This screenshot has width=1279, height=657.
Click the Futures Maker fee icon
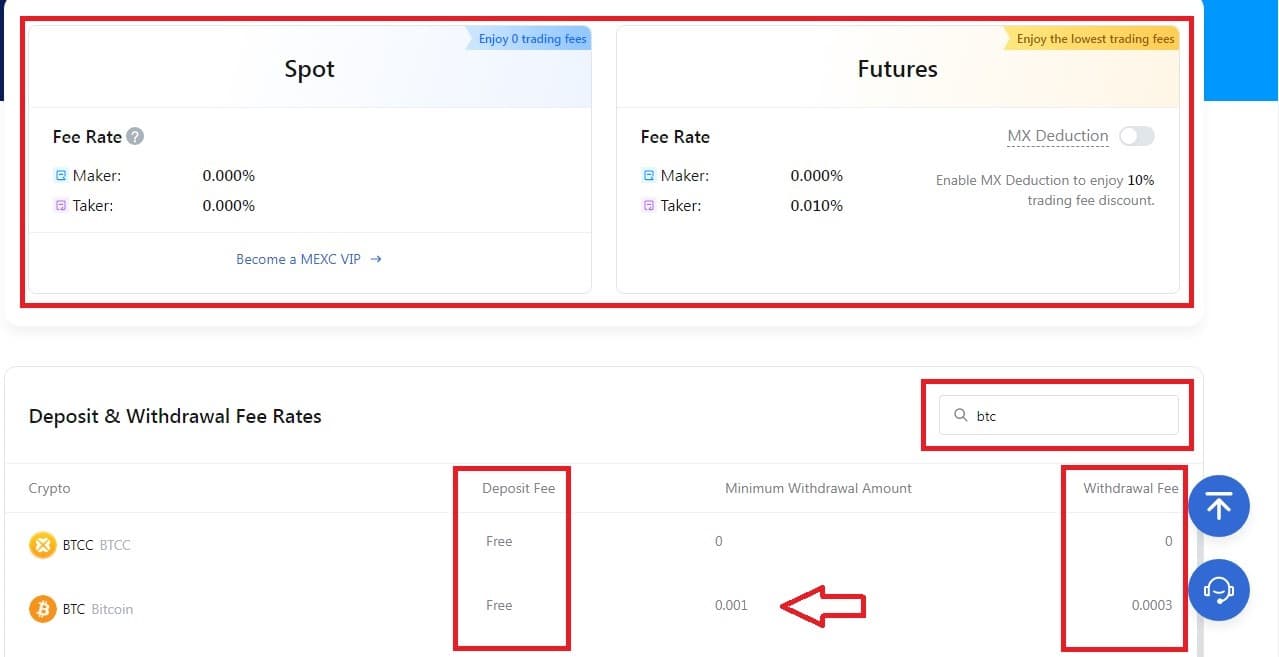[648, 176]
